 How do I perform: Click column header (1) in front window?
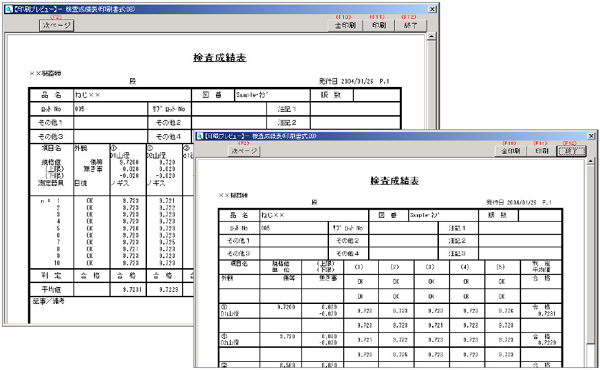[x=359, y=267]
